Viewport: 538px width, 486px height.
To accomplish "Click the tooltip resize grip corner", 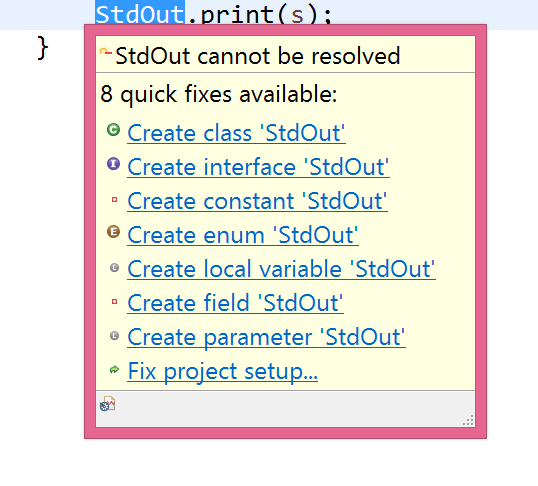I will coord(468,420).
